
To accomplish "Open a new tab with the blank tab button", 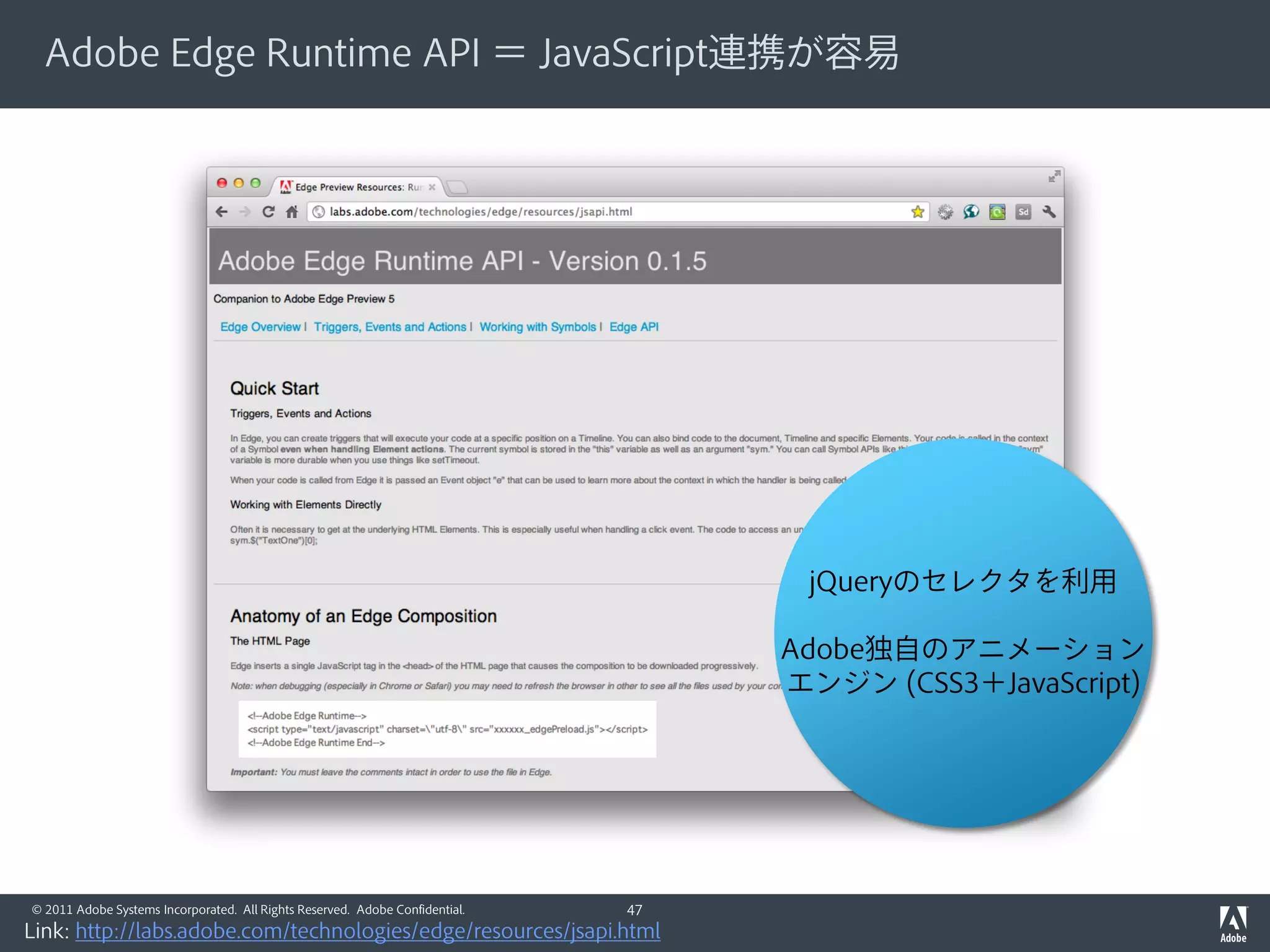I will click(457, 187).
